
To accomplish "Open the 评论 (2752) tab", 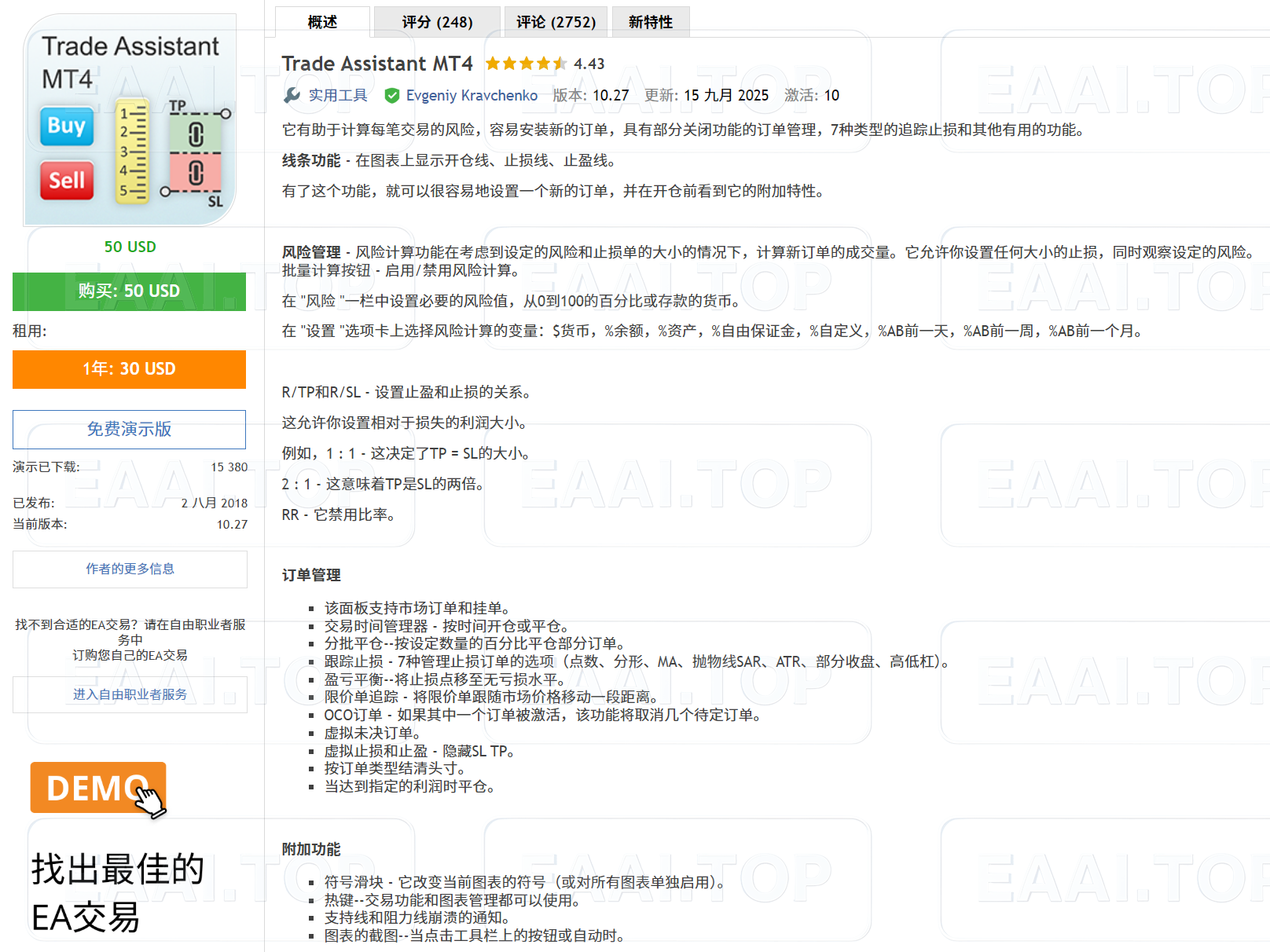I will click(x=556, y=22).
